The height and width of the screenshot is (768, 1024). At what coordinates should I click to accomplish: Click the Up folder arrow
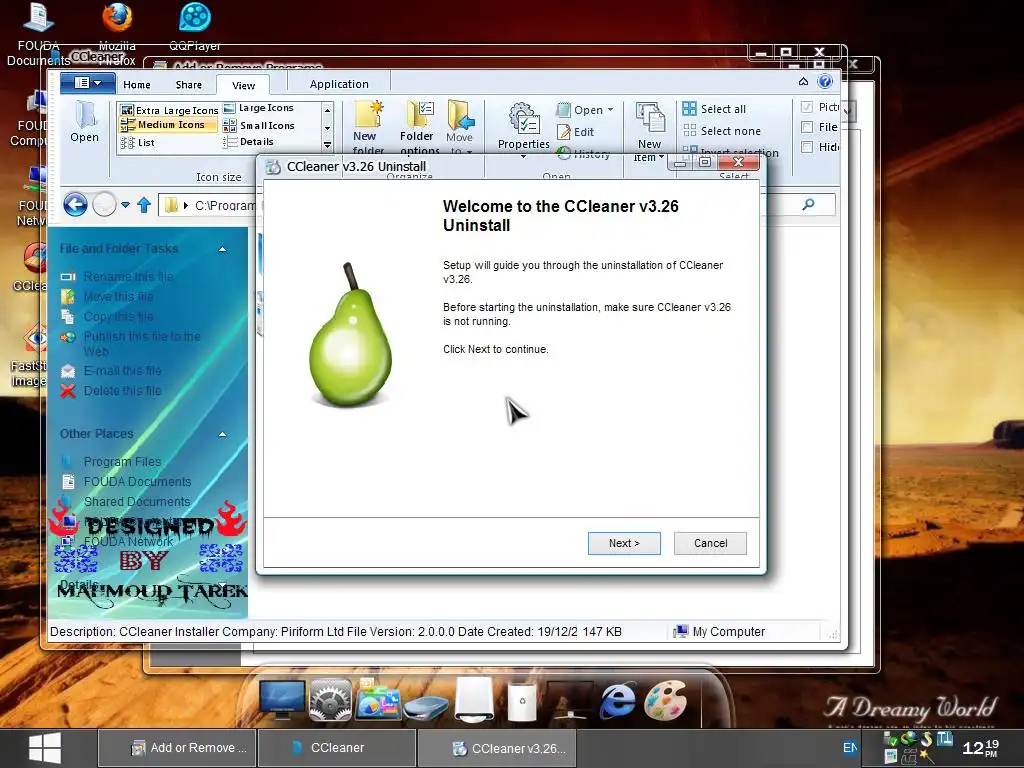[x=144, y=205]
